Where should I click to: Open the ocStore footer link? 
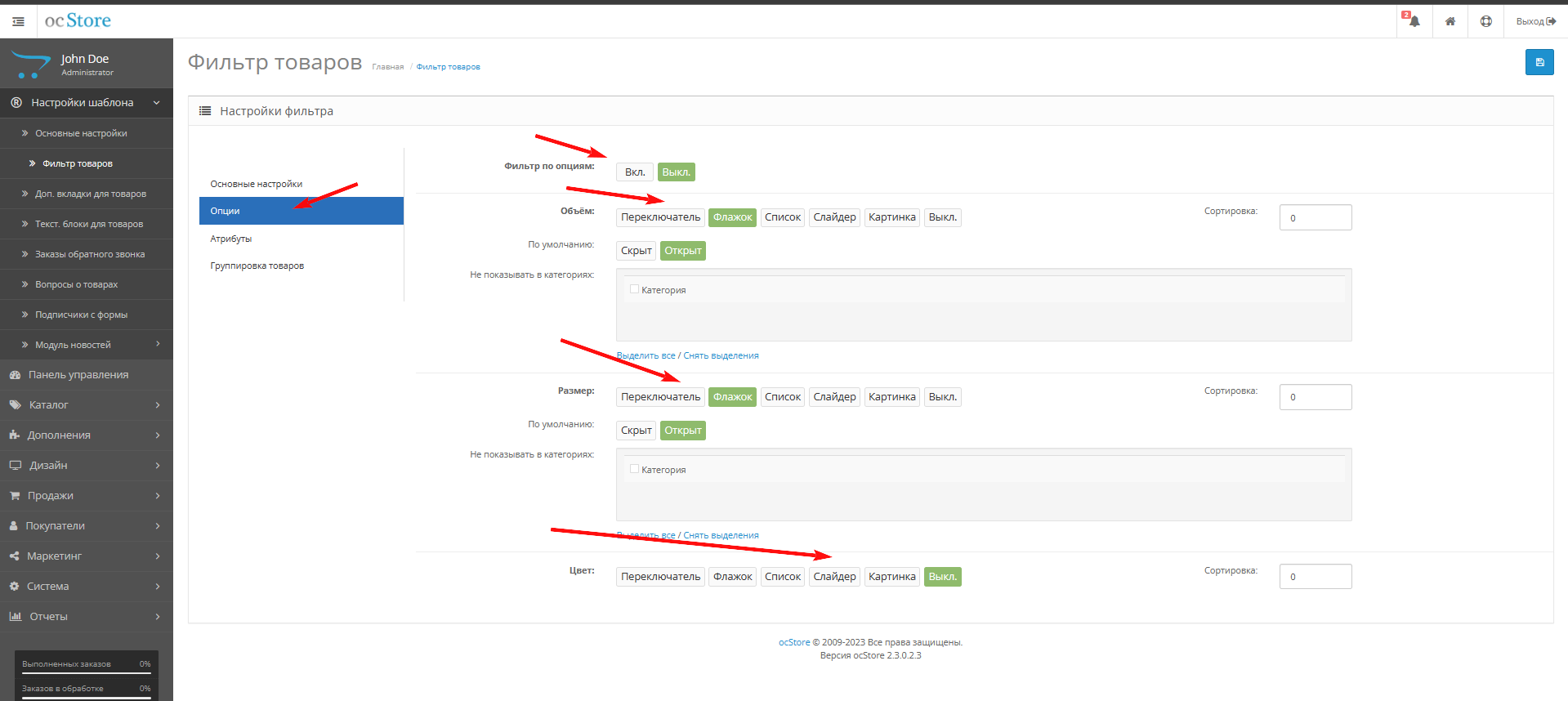click(794, 642)
